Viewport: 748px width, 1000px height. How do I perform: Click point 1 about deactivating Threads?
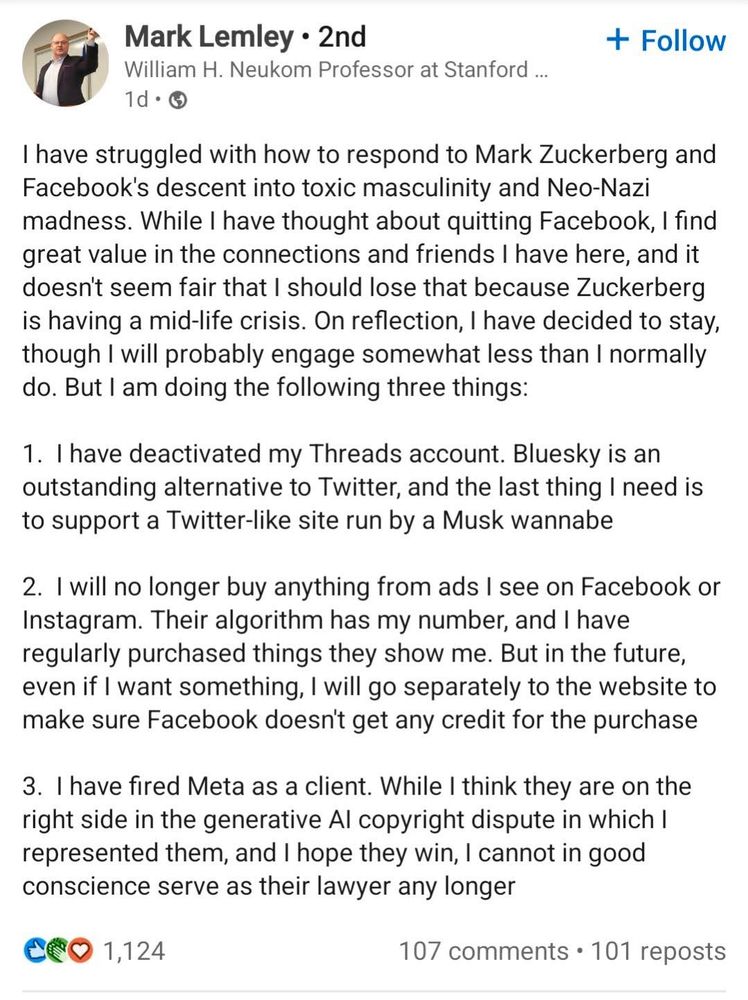click(362, 487)
